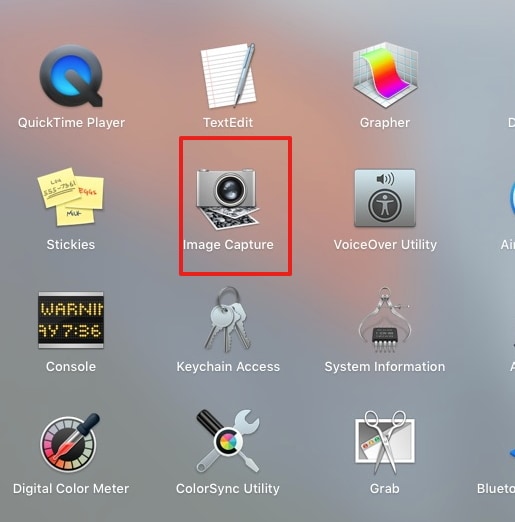Select the "System Information" label text
Image resolution: width=515 pixels, height=522 pixels.
coord(385,367)
